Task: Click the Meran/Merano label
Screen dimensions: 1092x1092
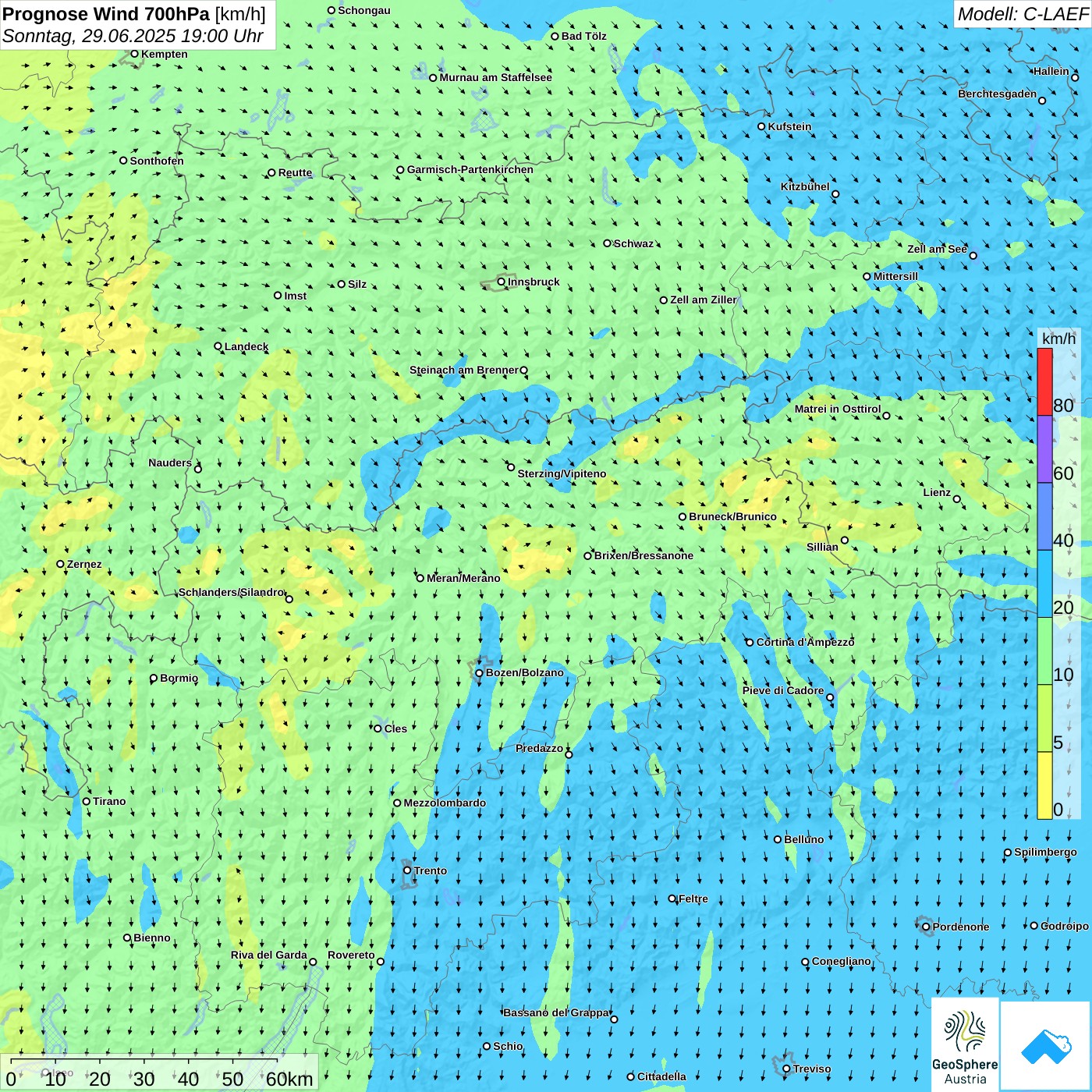Action: (463, 578)
